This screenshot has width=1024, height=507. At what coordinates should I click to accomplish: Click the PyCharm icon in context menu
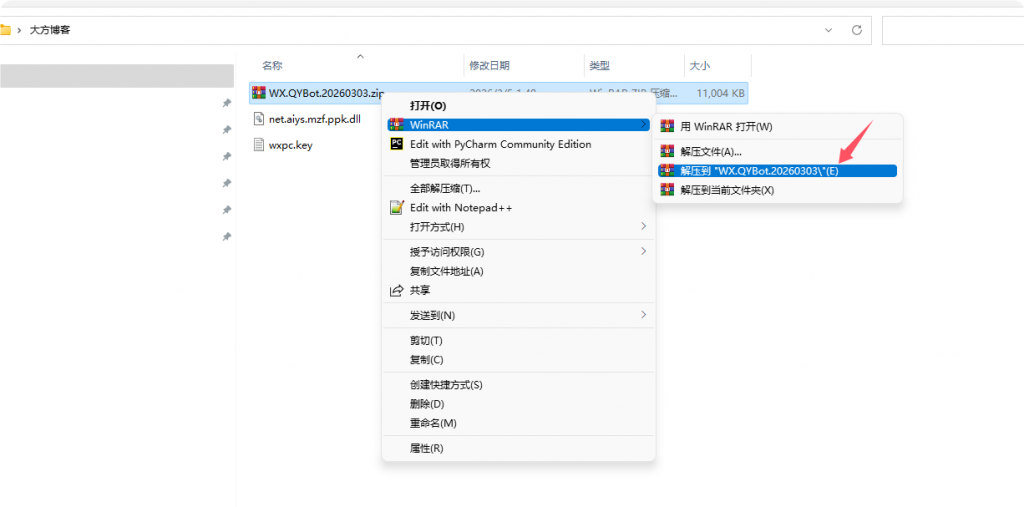coord(396,144)
